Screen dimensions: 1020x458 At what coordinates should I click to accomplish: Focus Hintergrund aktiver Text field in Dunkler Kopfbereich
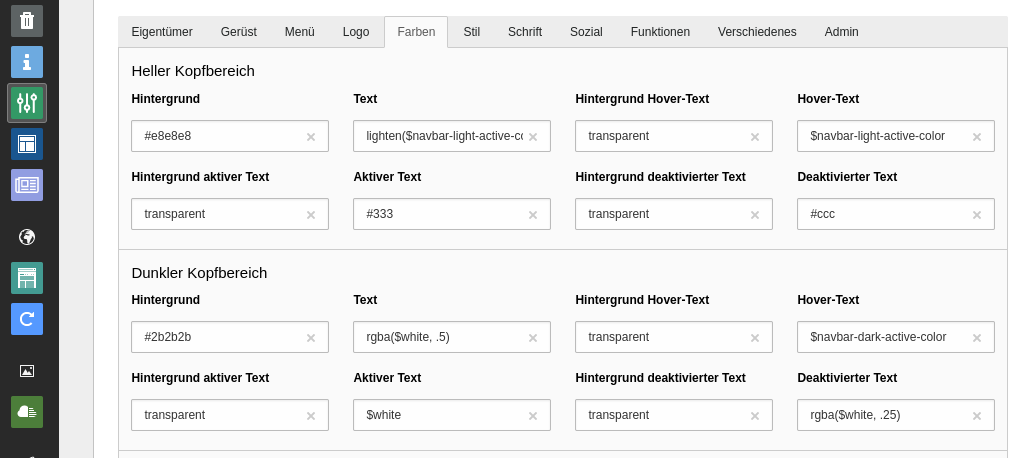click(x=230, y=415)
